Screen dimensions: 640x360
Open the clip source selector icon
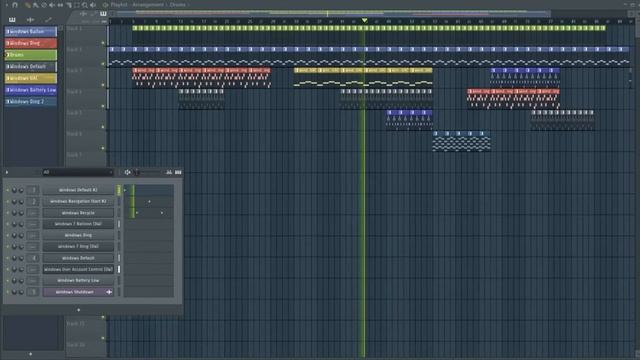(105, 5)
